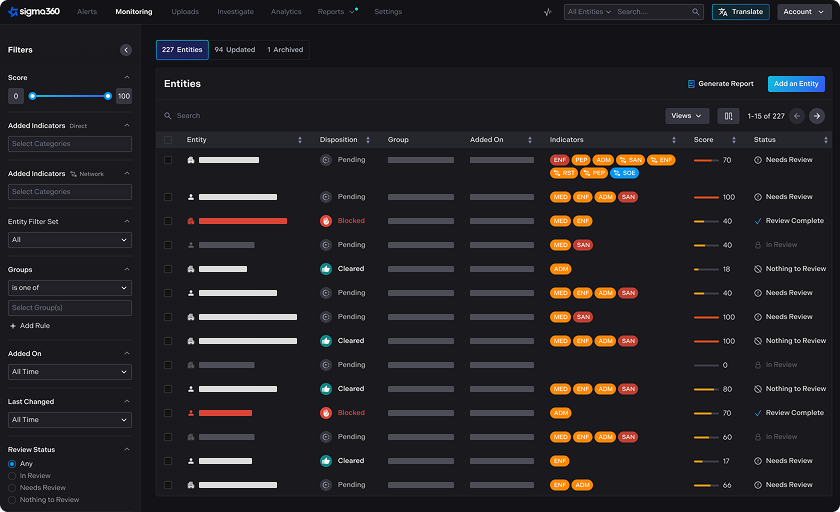Switch to the 94 Updated tab
Screen dimensions: 840x512
pos(234,50)
